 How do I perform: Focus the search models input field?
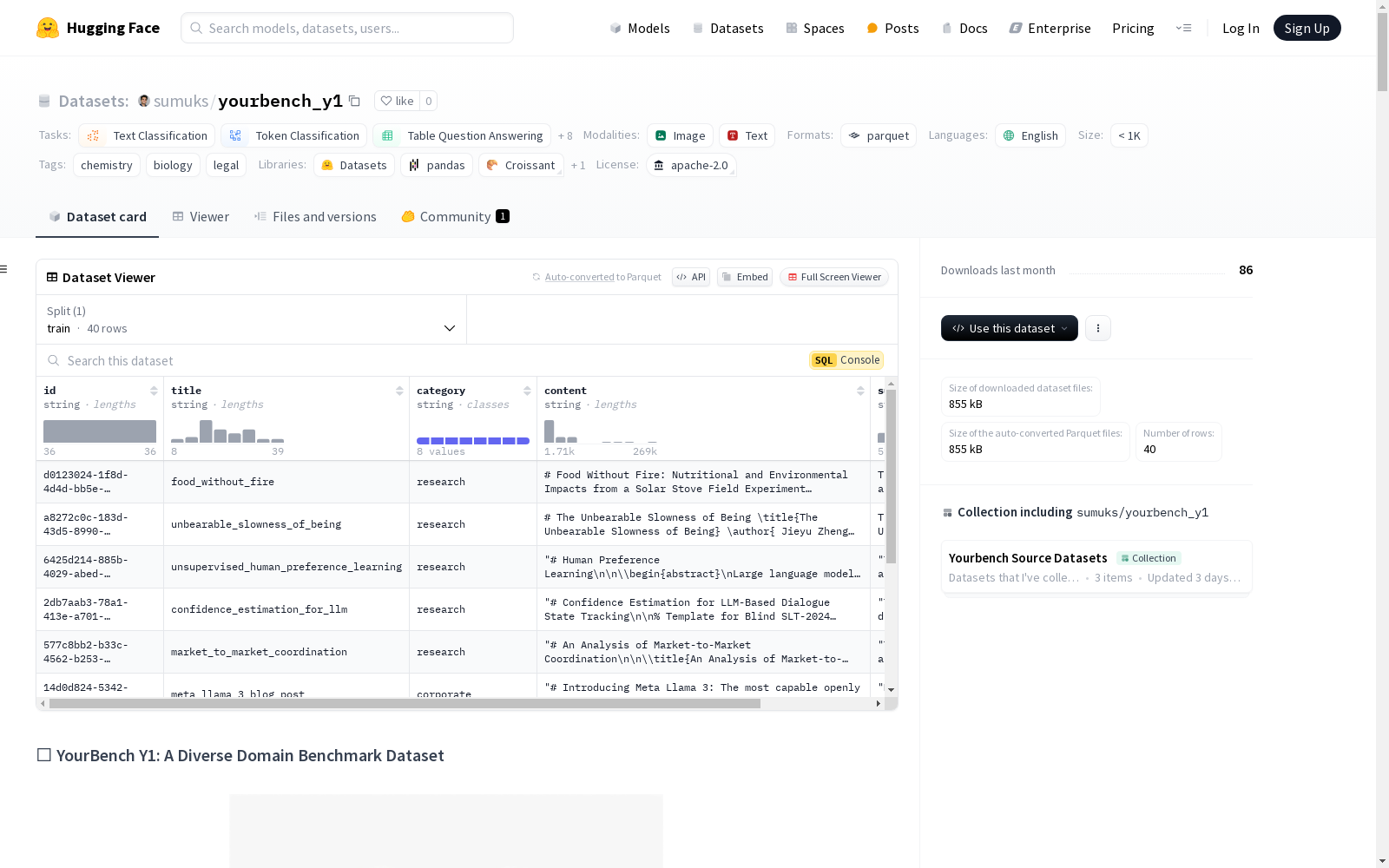tap(347, 28)
